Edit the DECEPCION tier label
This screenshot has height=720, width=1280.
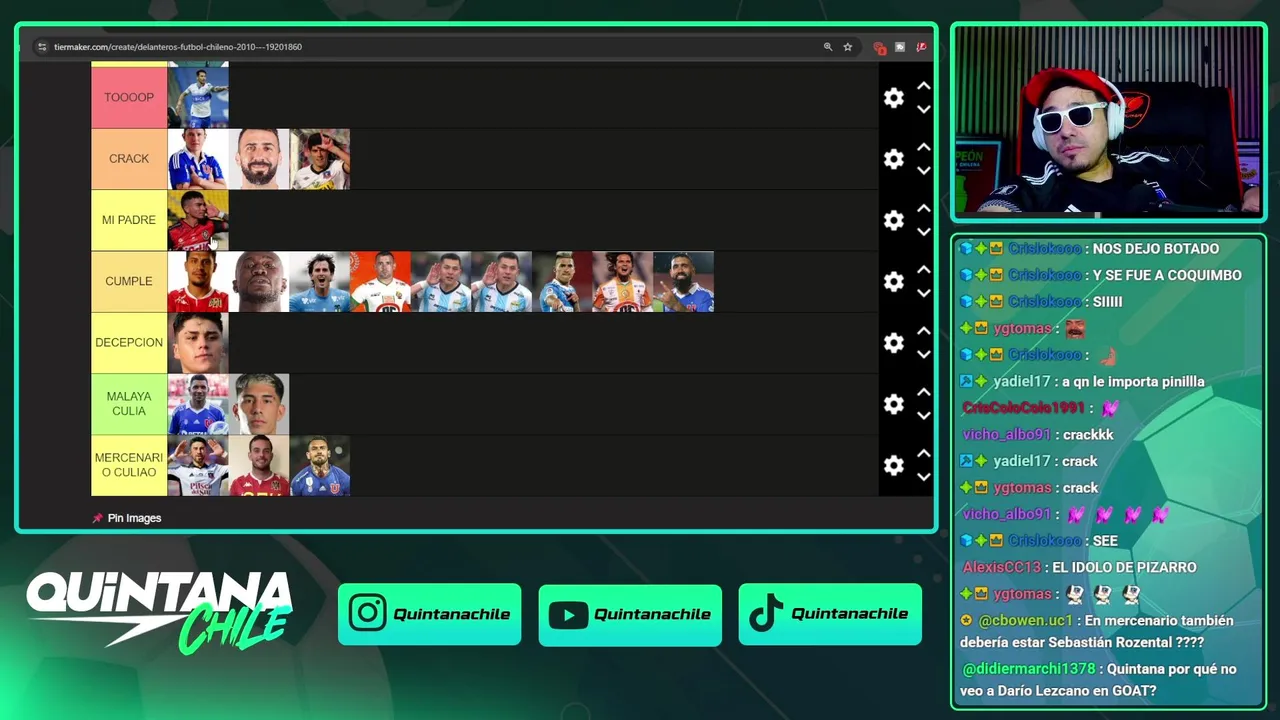[x=129, y=343]
